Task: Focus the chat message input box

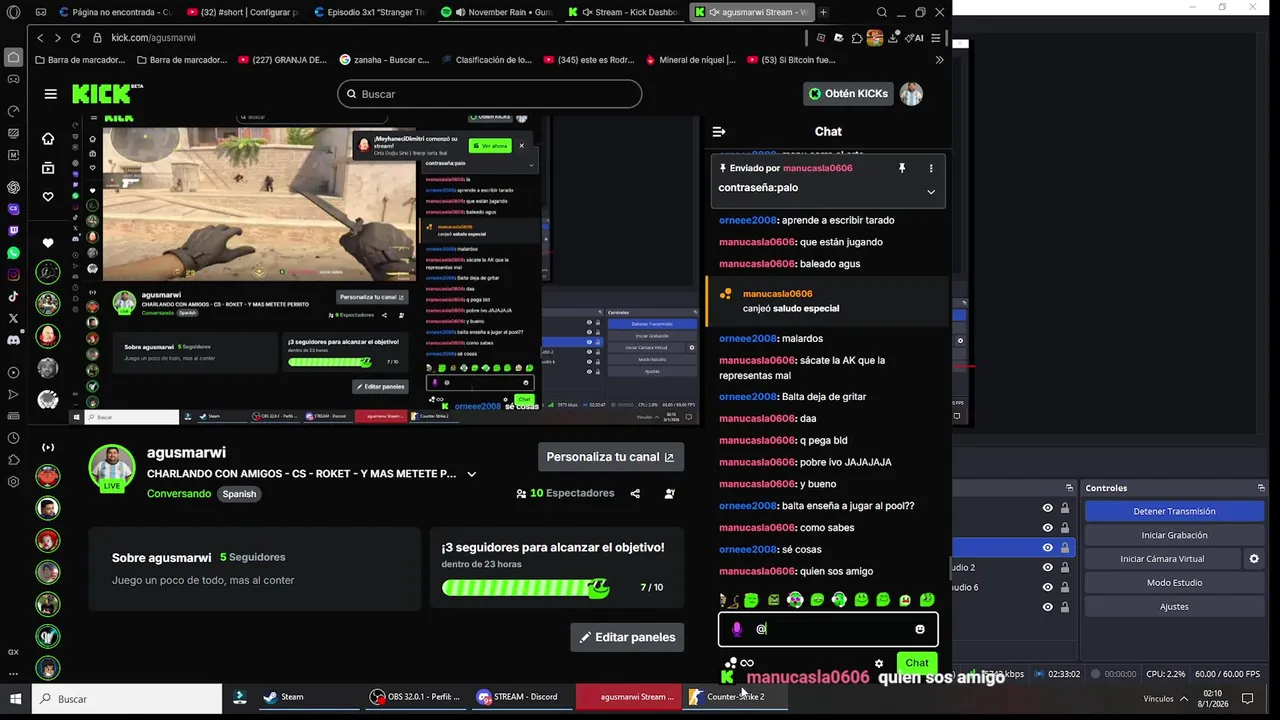Action: [828, 629]
